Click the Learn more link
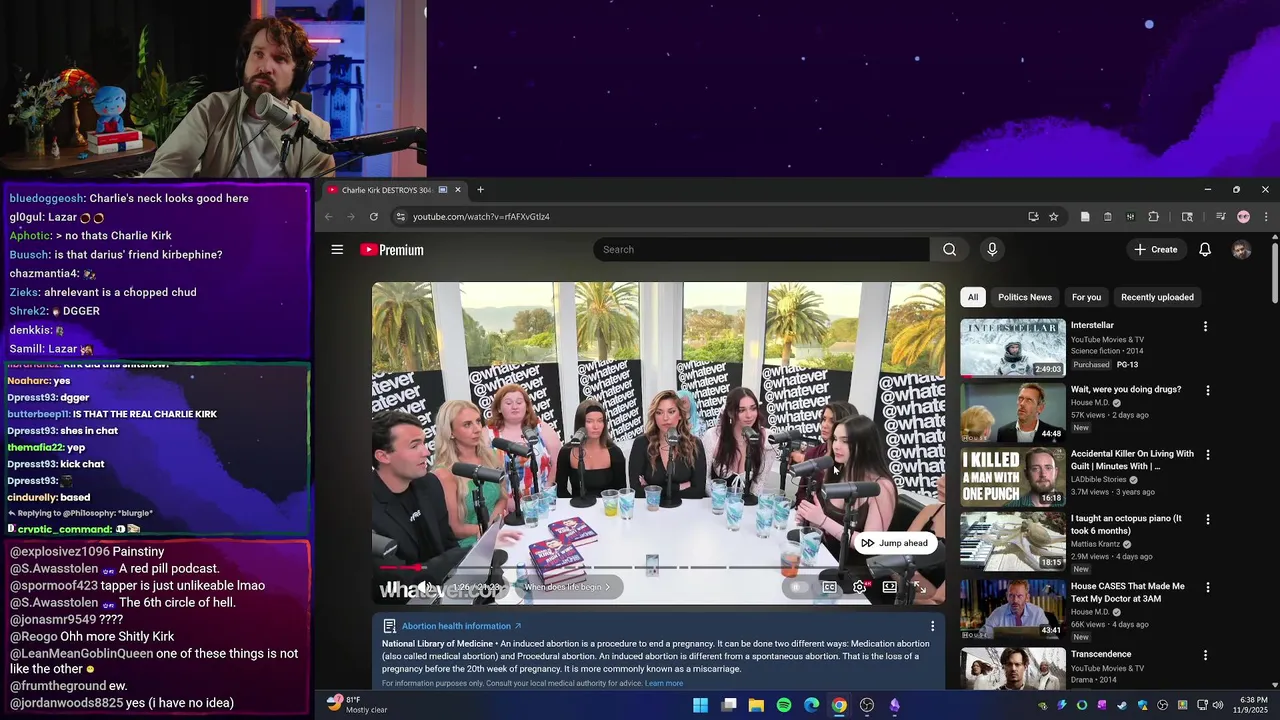Screen dimensions: 1280x720 (664, 683)
